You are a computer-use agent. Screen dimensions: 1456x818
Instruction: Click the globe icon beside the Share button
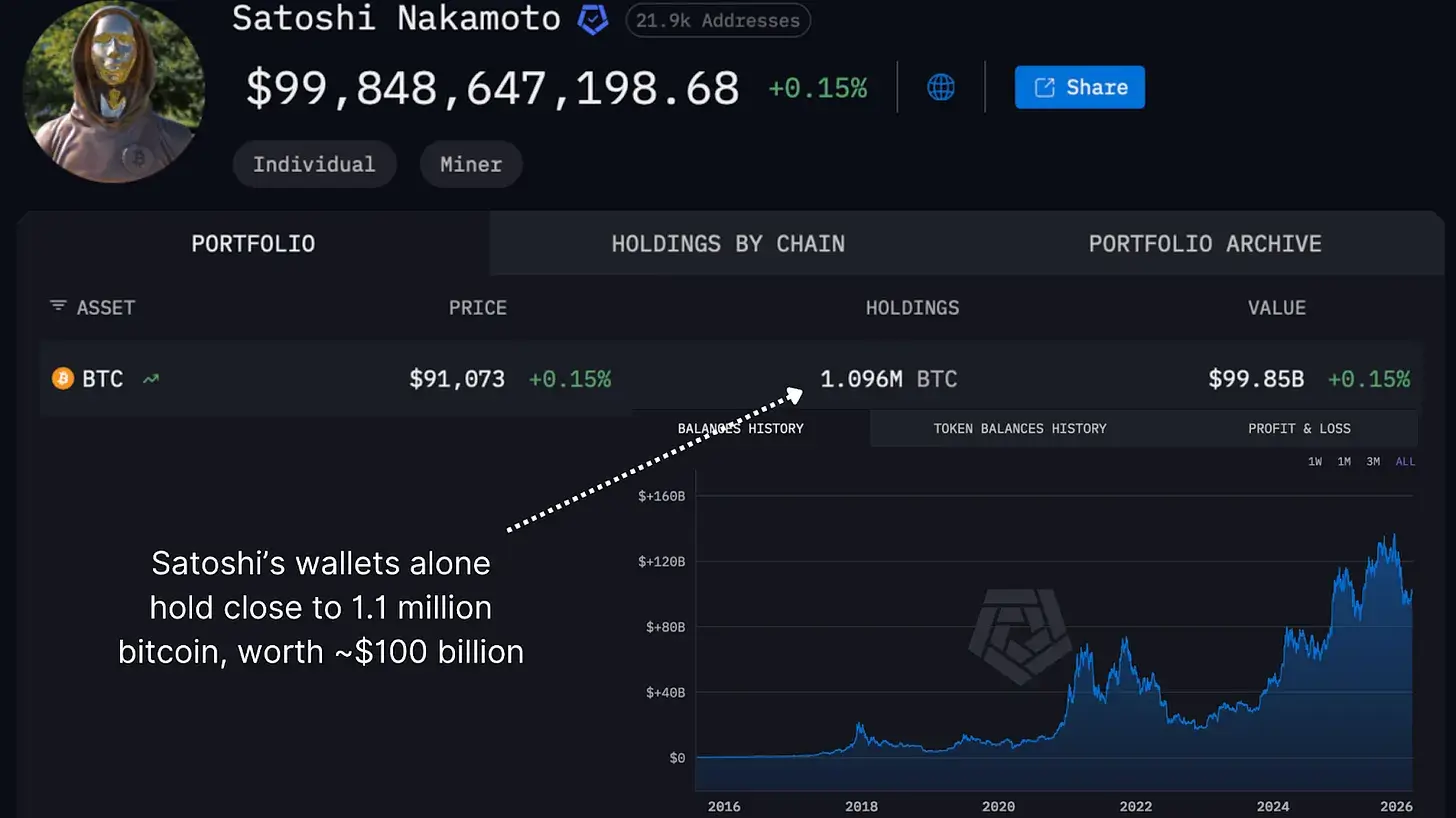pyautogui.click(x=941, y=87)
